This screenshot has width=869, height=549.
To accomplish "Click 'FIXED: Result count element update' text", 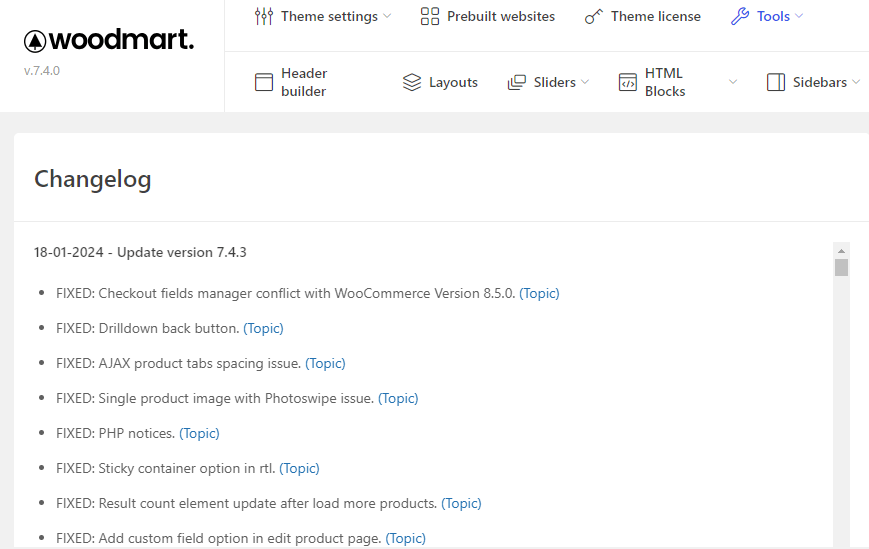I will click(x=247, y=503).
